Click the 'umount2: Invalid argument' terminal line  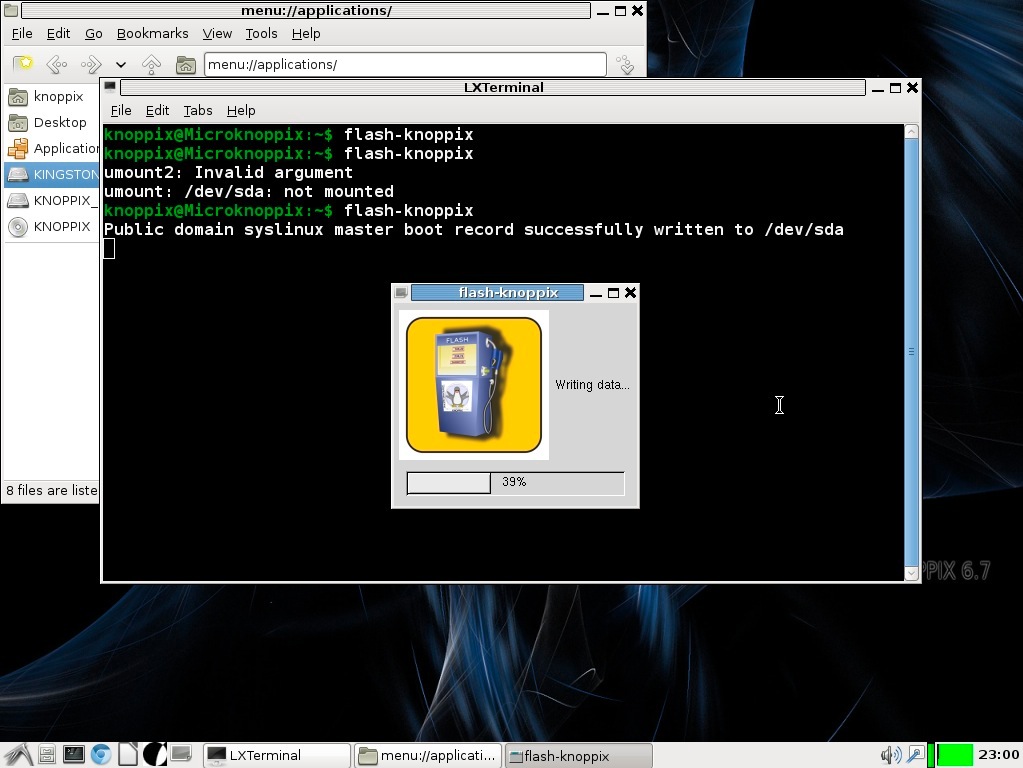coord(228,173)
